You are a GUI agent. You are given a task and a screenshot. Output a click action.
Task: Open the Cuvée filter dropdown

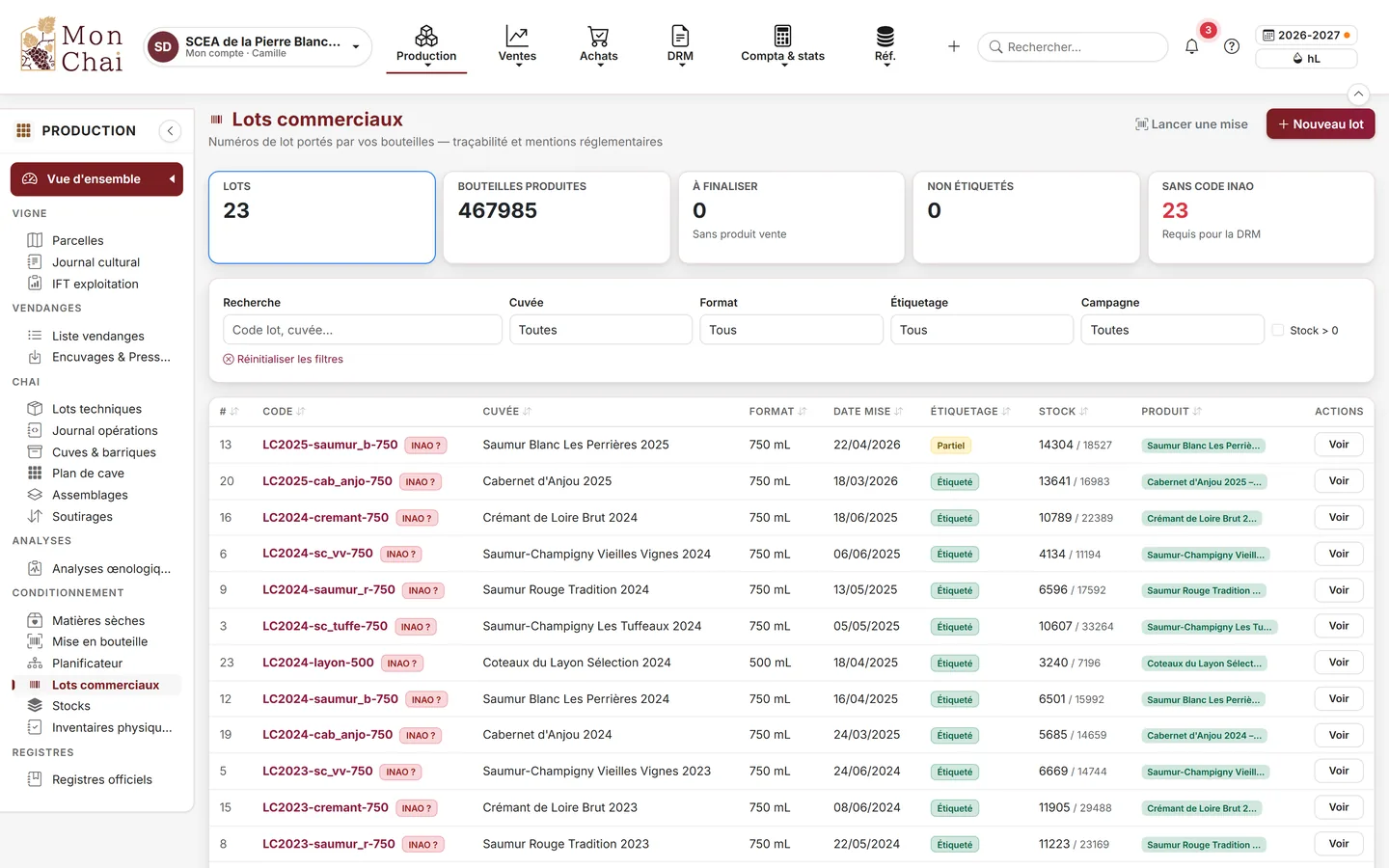point(600,330)
